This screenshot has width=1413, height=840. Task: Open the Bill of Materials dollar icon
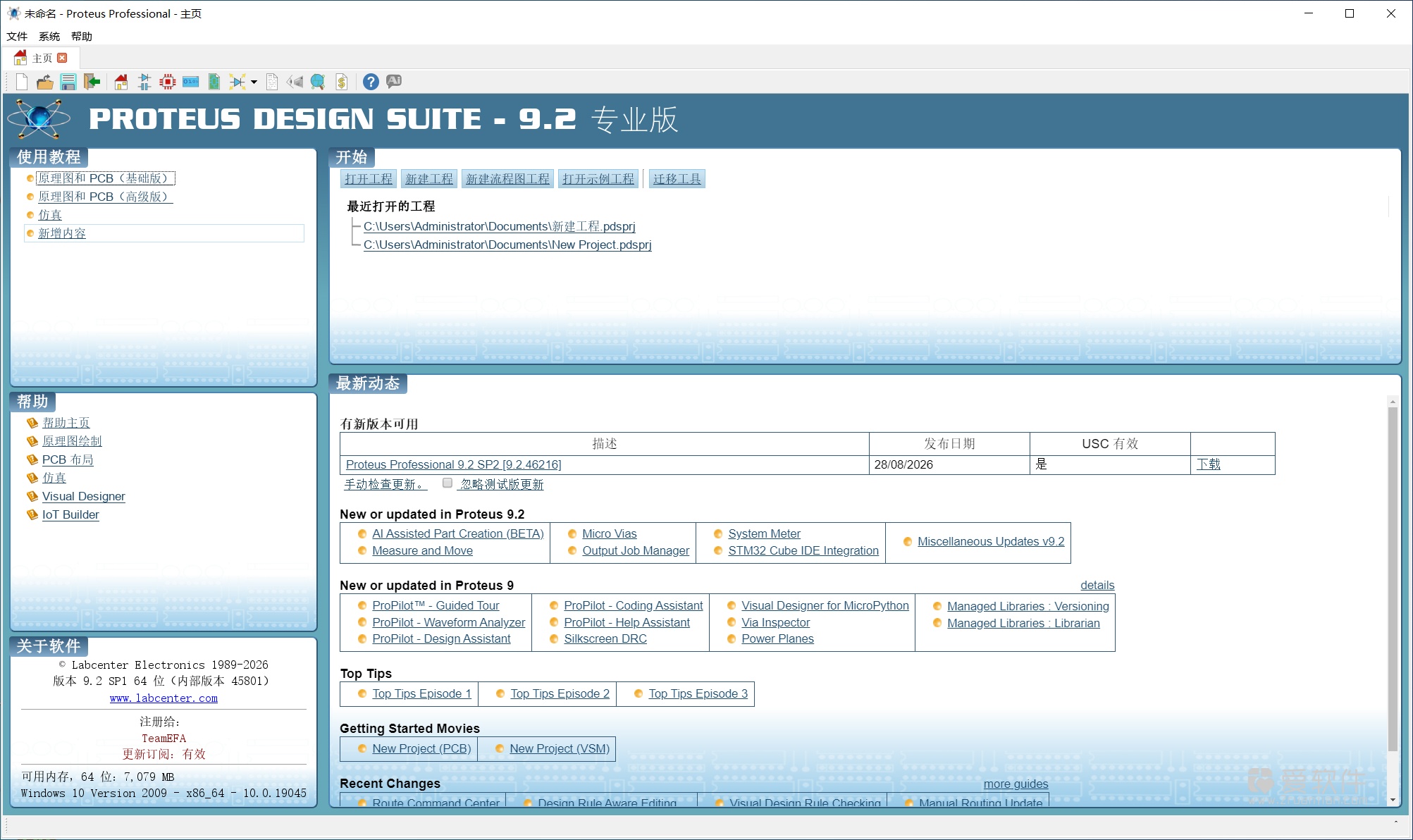(x=342, y=82)
